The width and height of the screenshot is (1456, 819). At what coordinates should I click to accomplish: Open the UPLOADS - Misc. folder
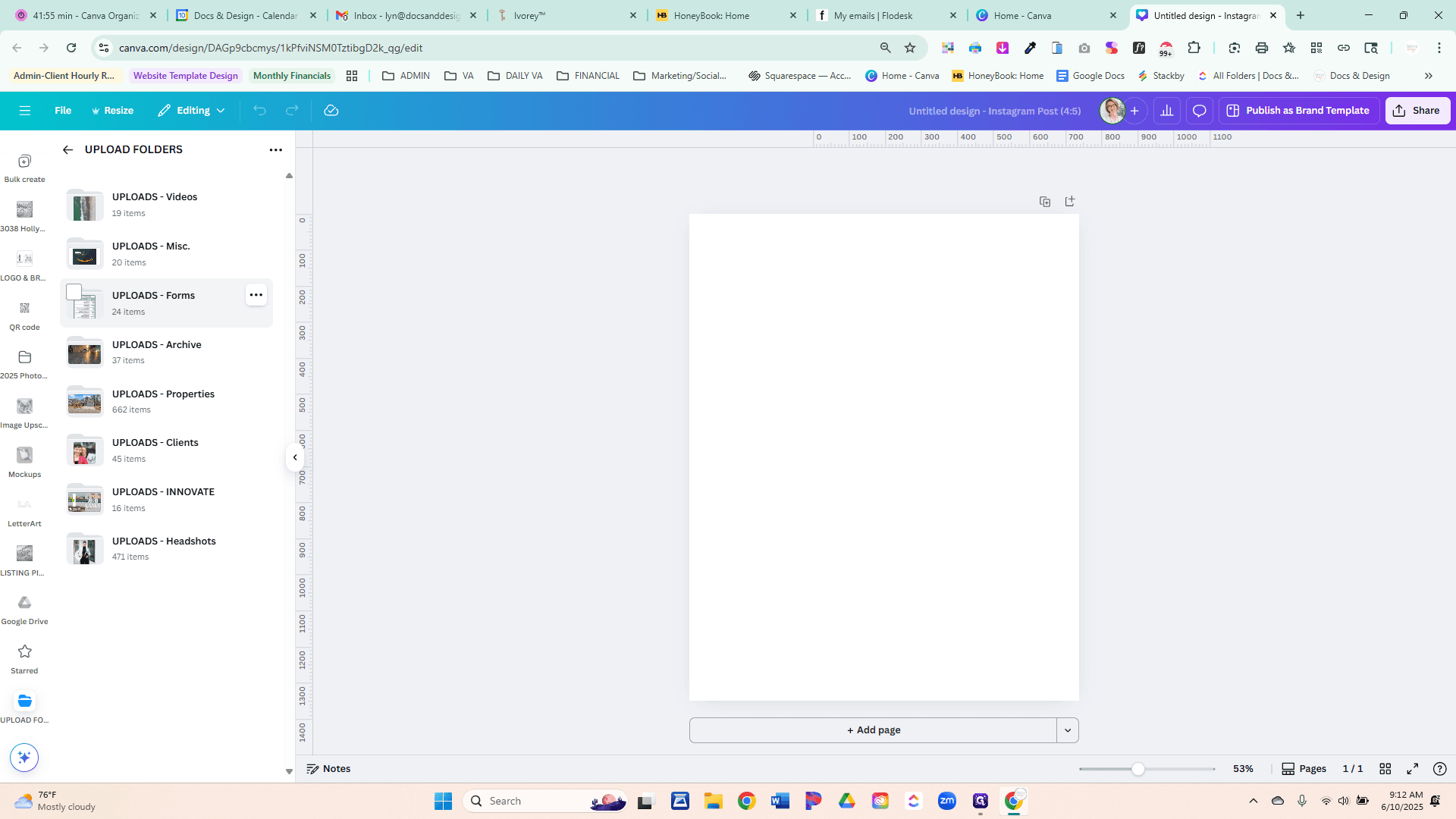click(167, 253)
